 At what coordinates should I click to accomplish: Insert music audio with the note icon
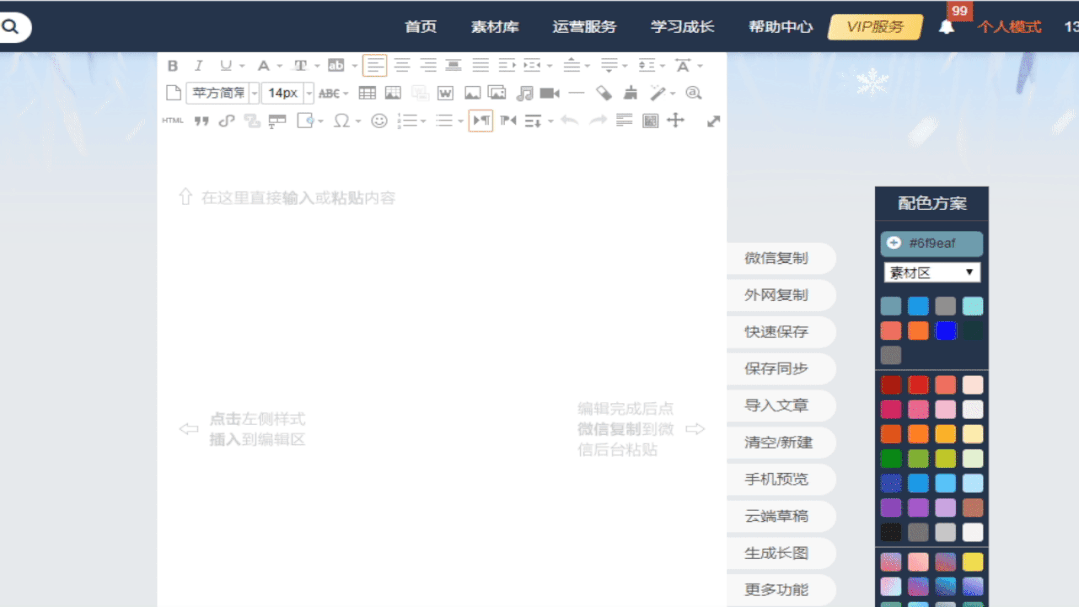click(x=524, y=93)
